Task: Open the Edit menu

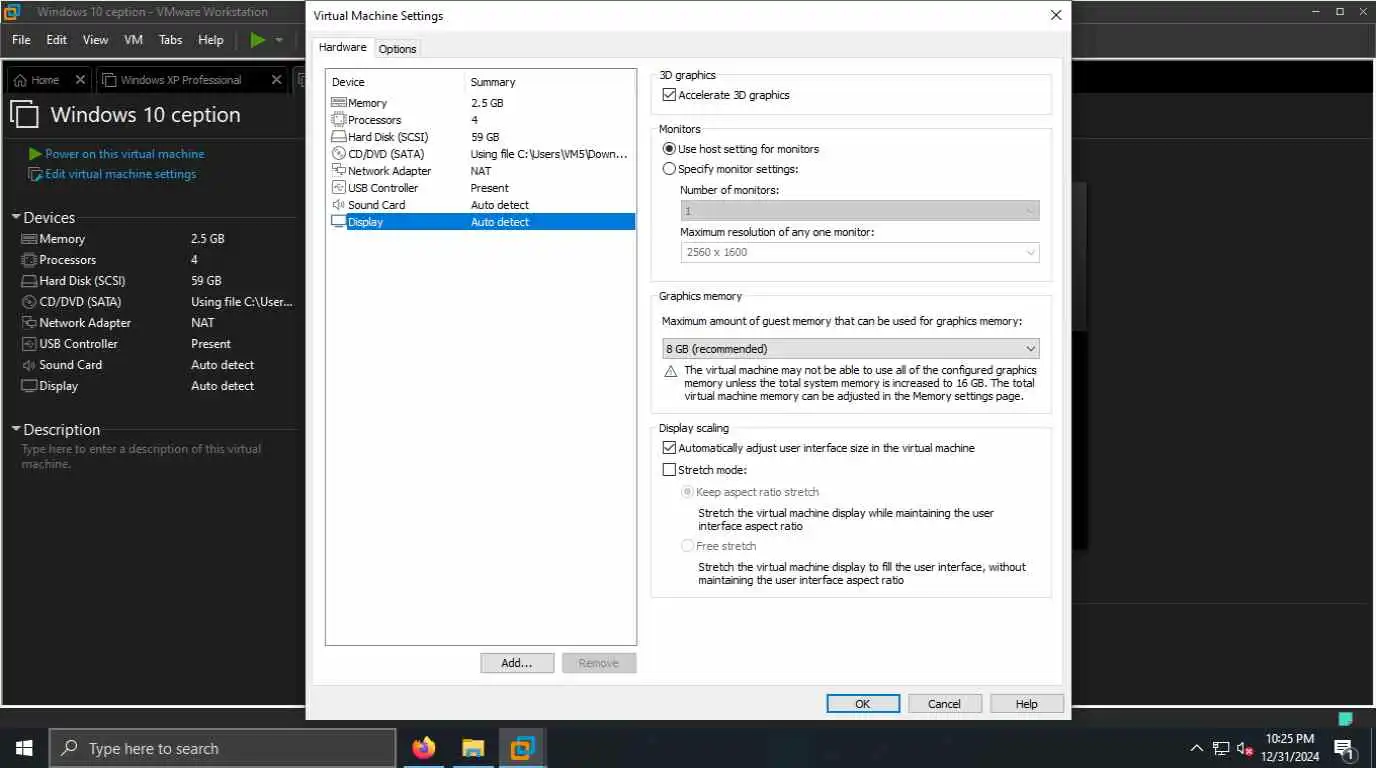Action: (x=57, y=40)
